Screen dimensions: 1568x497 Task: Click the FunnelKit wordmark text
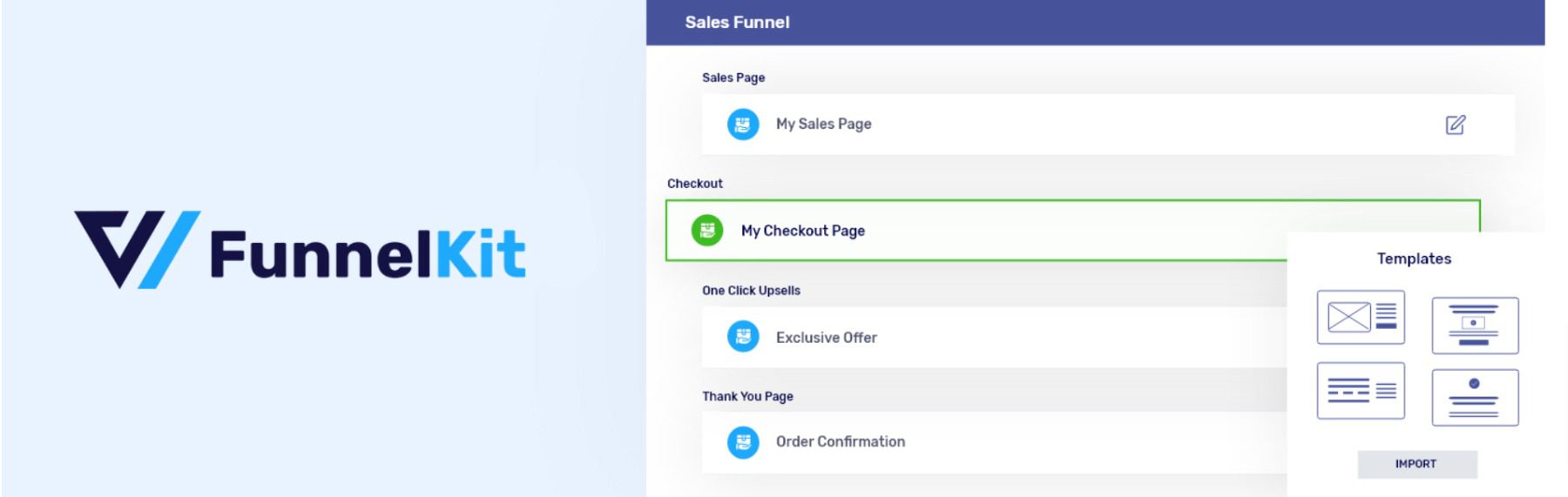(x=367, y=254)
